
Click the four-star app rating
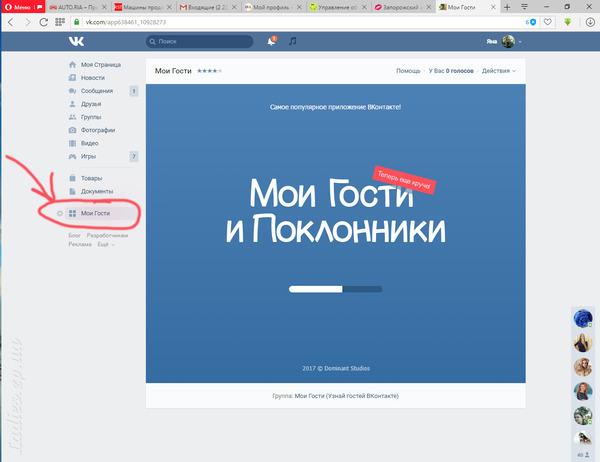pyautogui.click(x=209, y=71)
